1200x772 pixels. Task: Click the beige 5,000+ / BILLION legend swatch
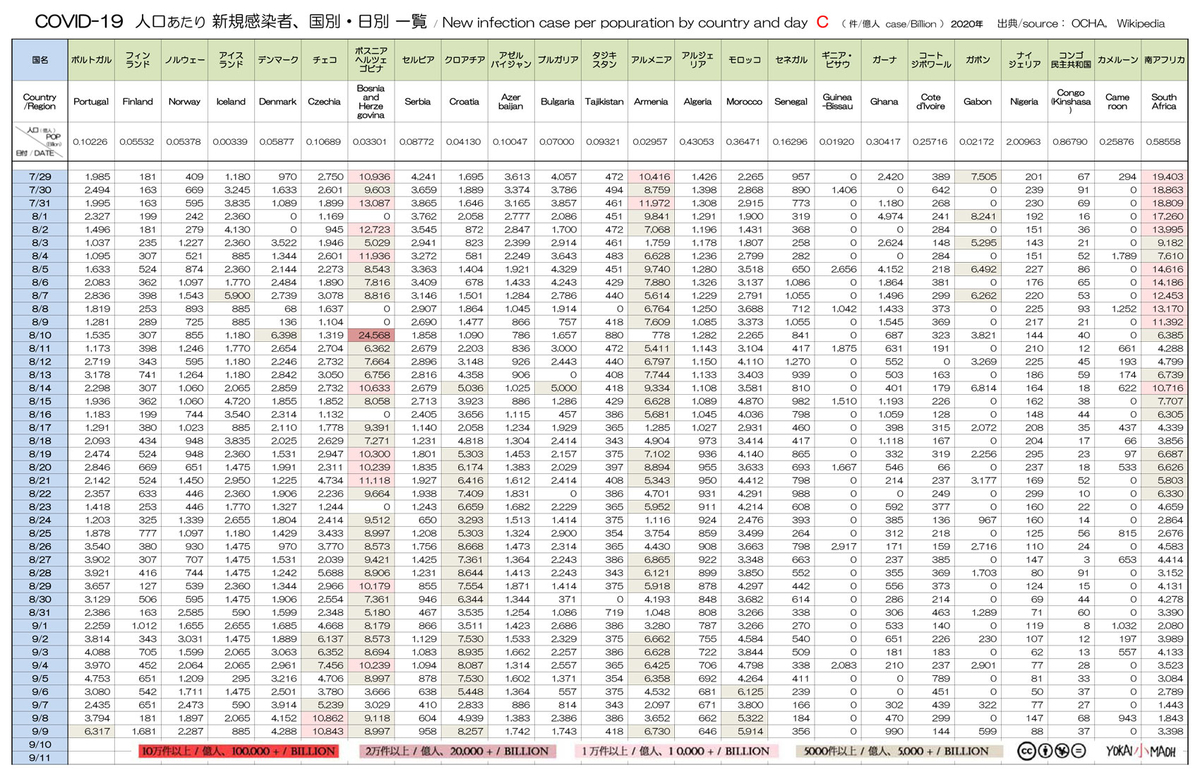pyautogui.click(x=897, y=750)
